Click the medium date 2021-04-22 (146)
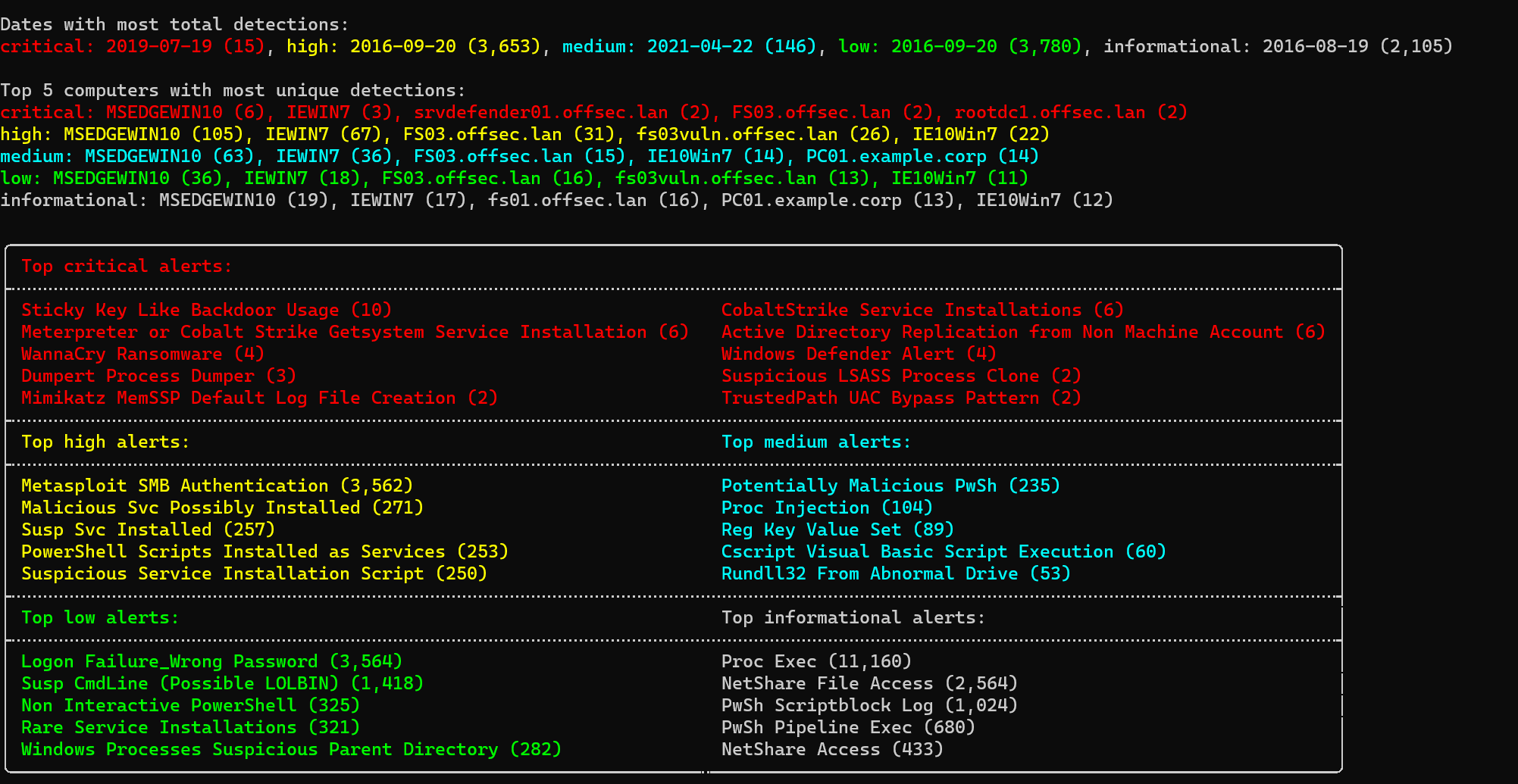The width and height of the screenshot is (1518, 784). 732,46
